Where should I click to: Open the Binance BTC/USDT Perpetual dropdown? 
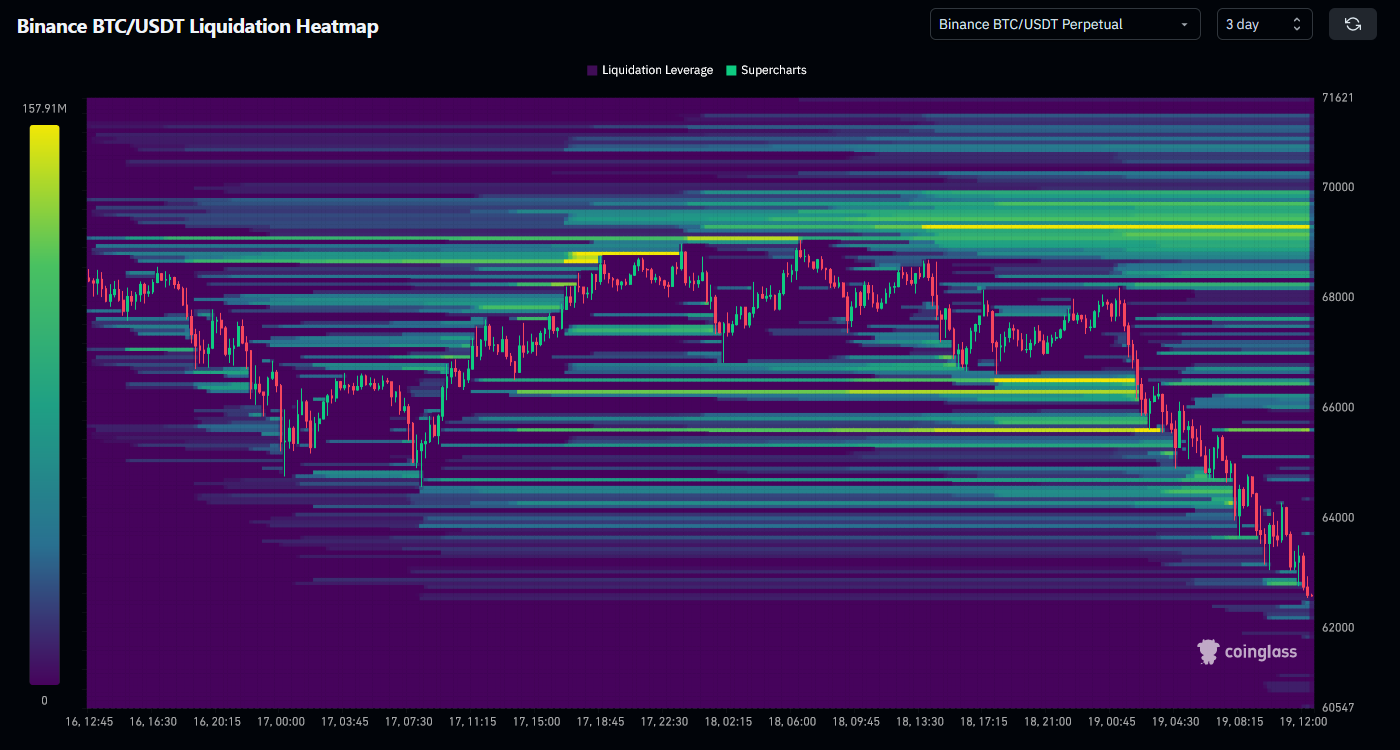1065,24
